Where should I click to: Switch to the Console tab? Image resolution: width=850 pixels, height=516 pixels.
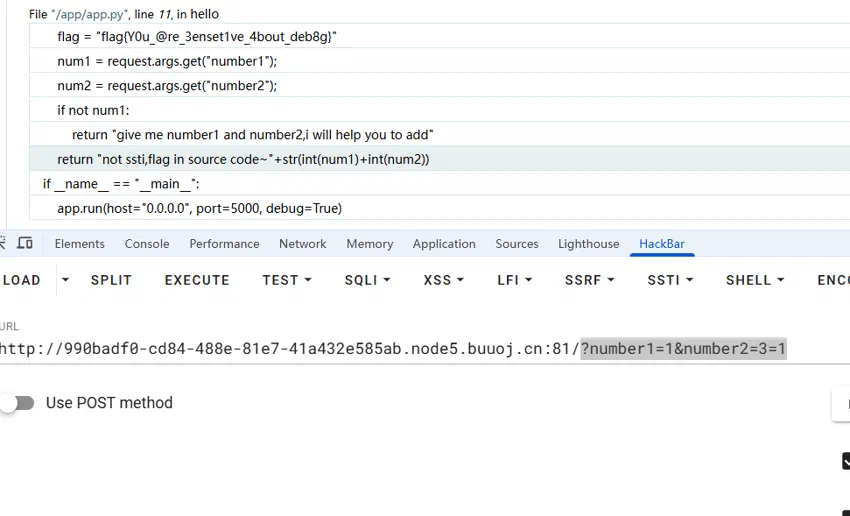pos(147,244)
